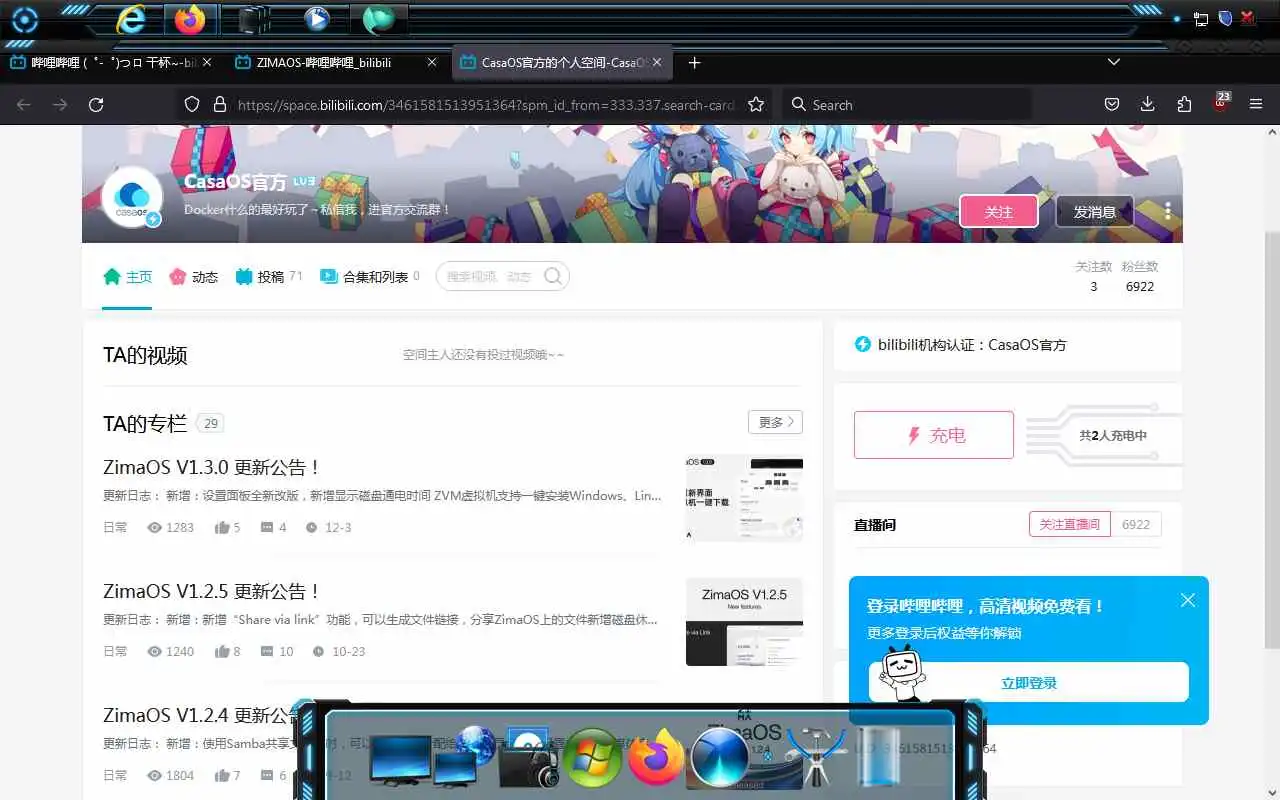Click the teal bird icon in the top launcher

(x=378, y=19)
